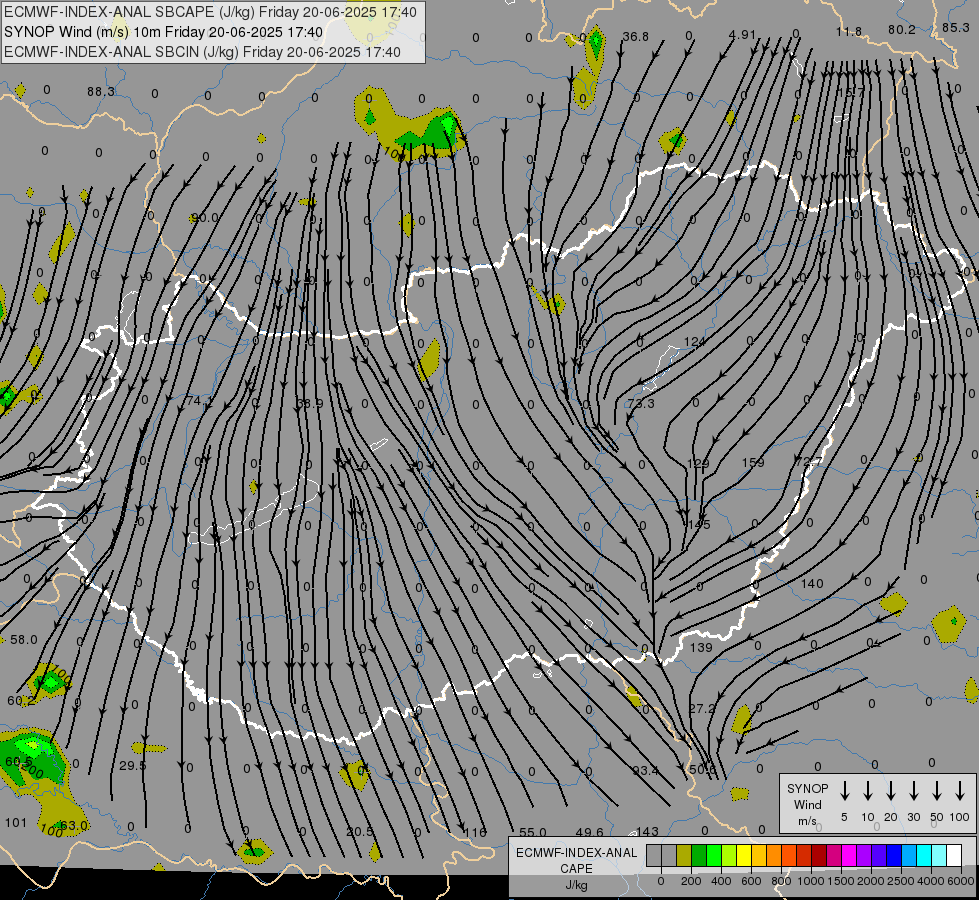
Task: Click the 400 tick label on the colorbar
Action: pyautogui.click(x=721, y=881)
